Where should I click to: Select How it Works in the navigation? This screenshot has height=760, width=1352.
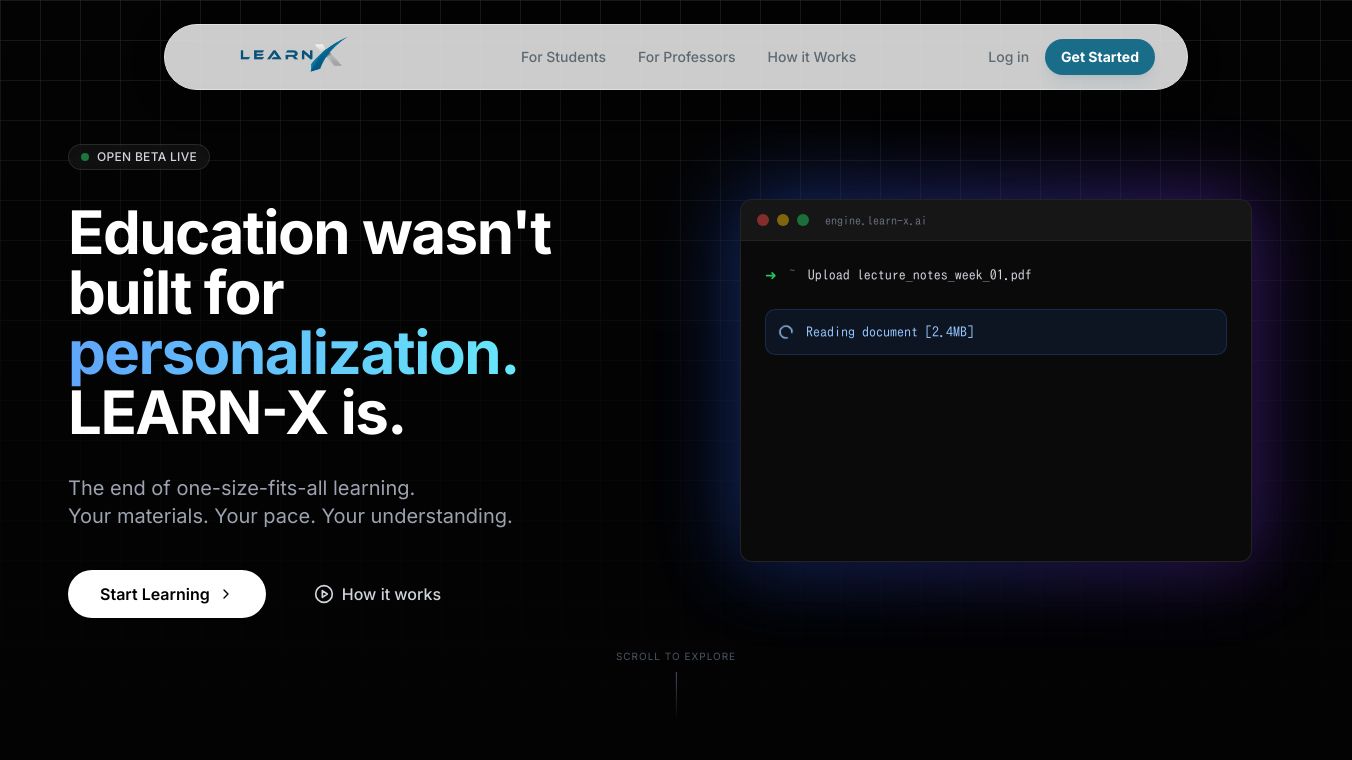[811, 57]
